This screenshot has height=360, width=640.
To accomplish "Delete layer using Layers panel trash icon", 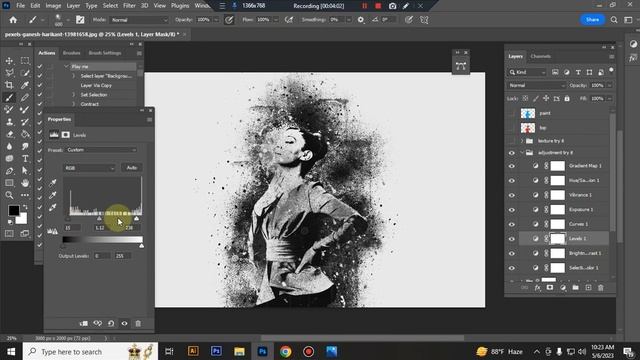I will pos(600,288).
